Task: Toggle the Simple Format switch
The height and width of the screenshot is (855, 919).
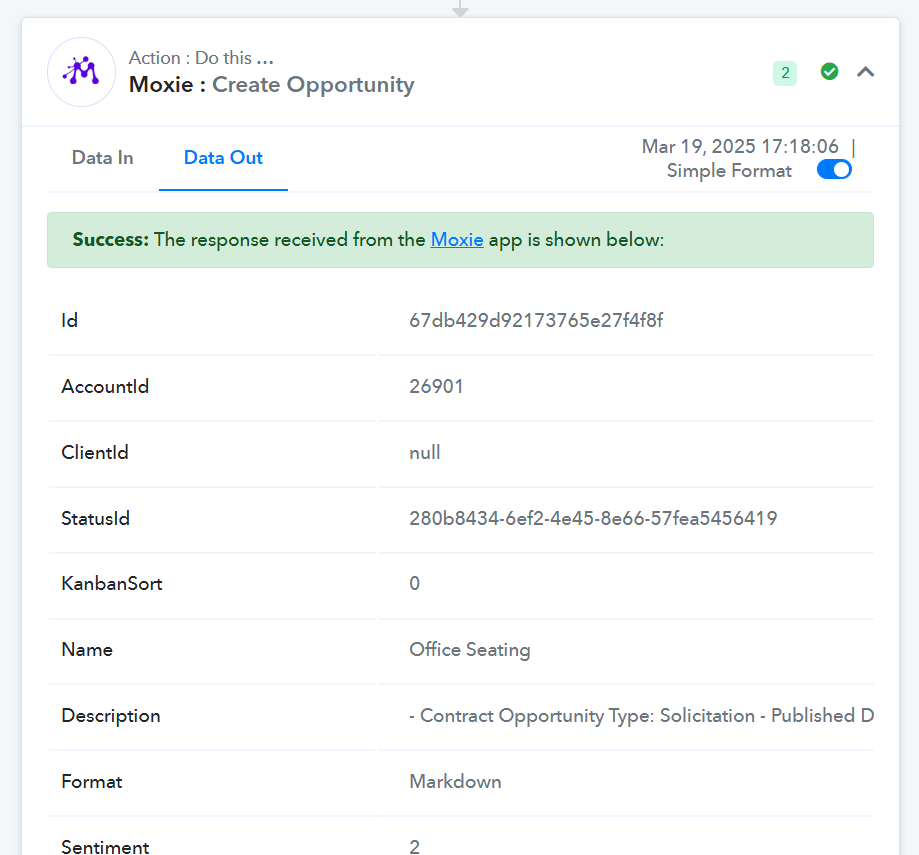Action: [x=834, y=170]
